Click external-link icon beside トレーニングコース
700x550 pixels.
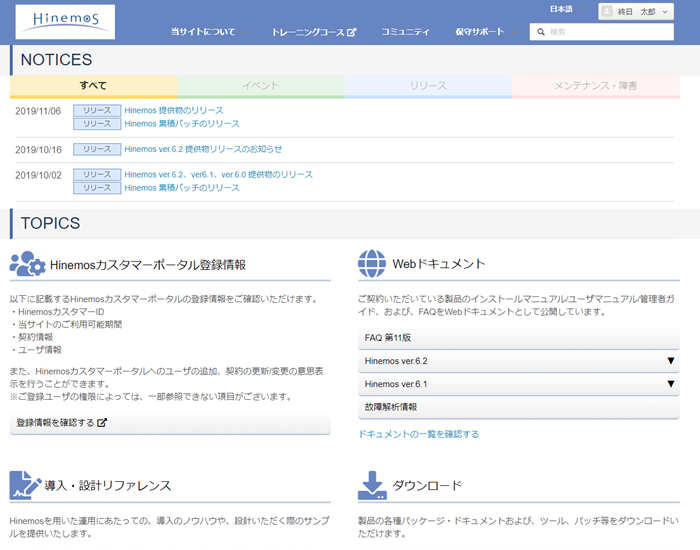point(352,32)
